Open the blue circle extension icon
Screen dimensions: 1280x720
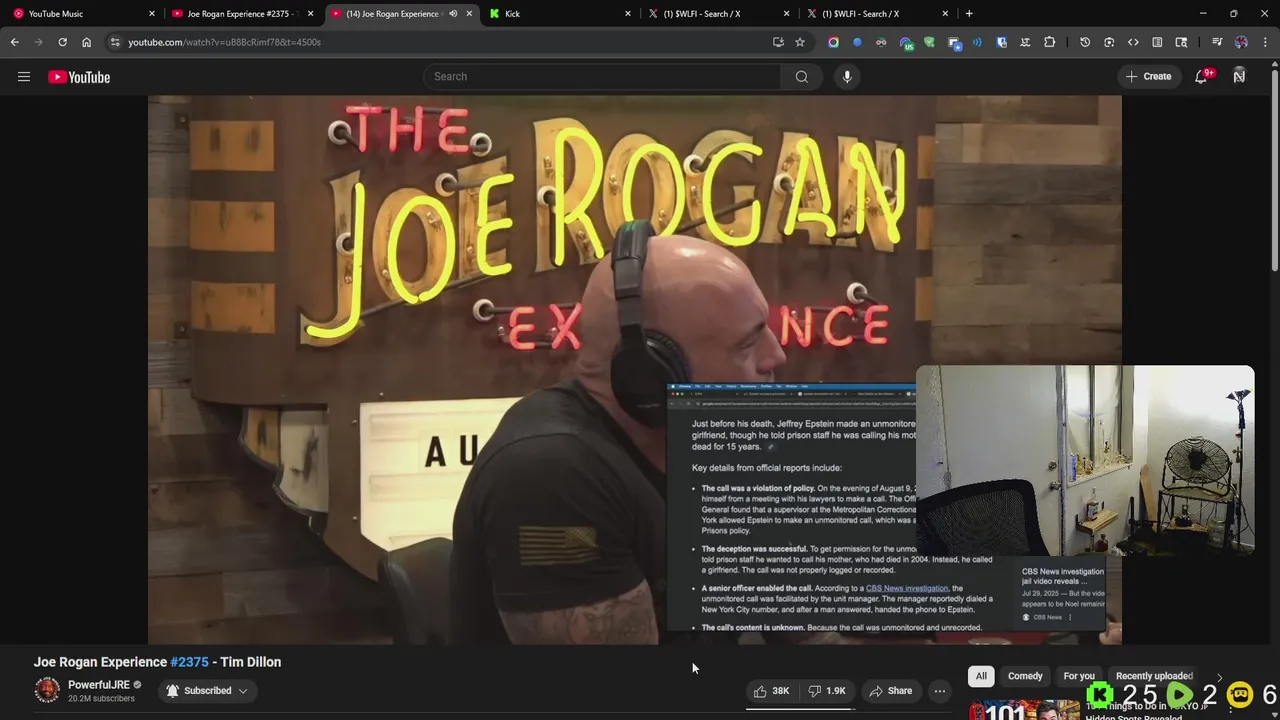click(x=857, y=42)
